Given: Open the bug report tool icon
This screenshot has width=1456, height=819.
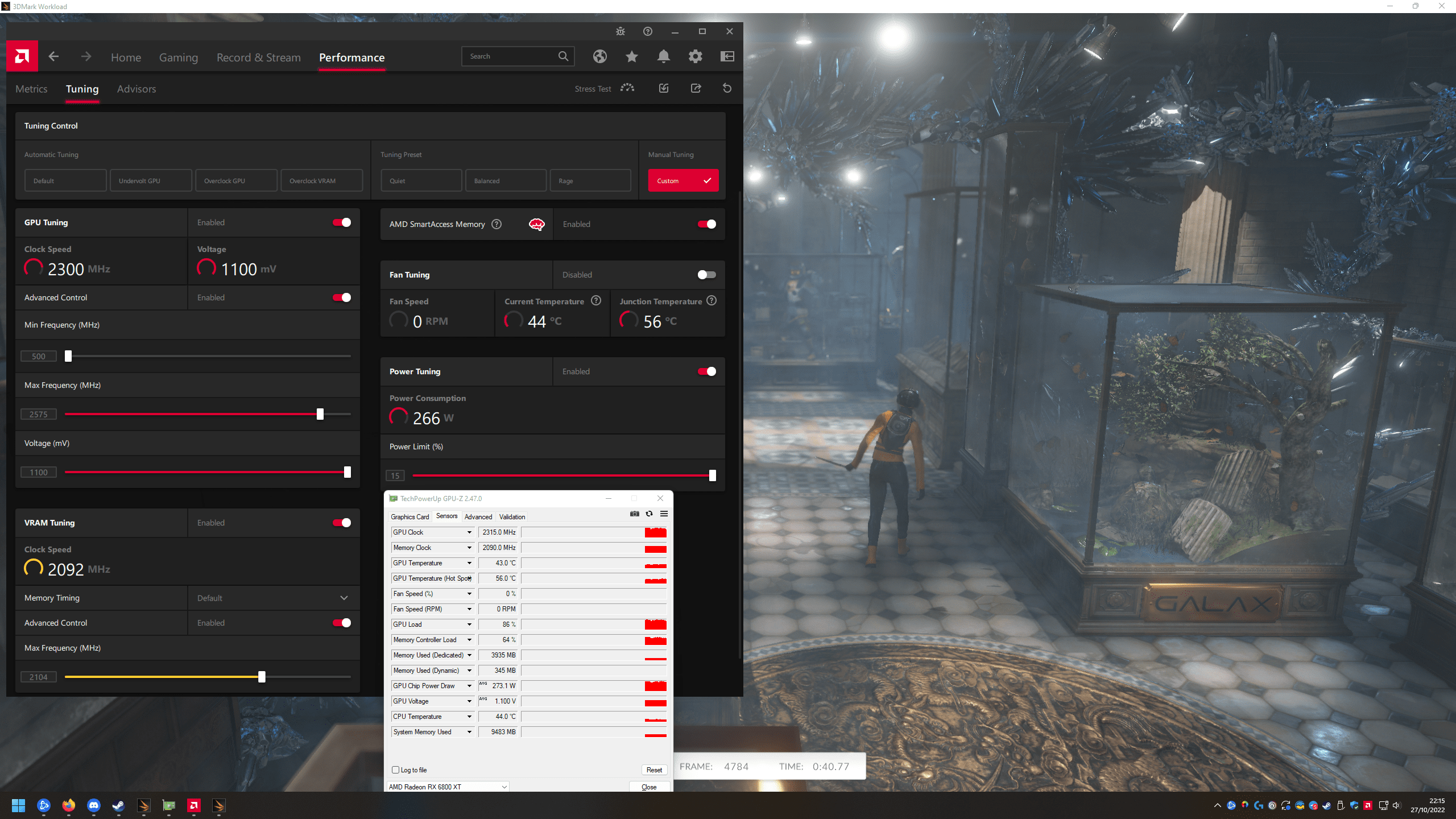Looking at the screenshot, I should point(621,31).
